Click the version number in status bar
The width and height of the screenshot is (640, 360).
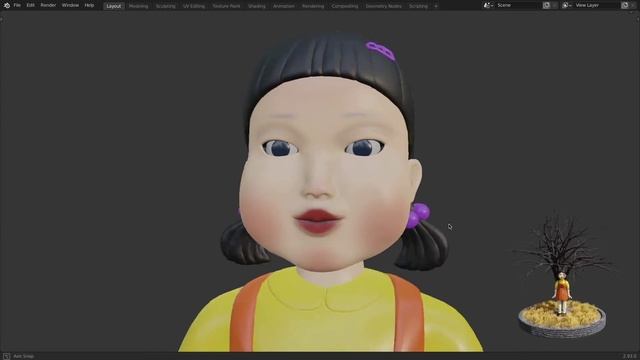pos(629,356)
